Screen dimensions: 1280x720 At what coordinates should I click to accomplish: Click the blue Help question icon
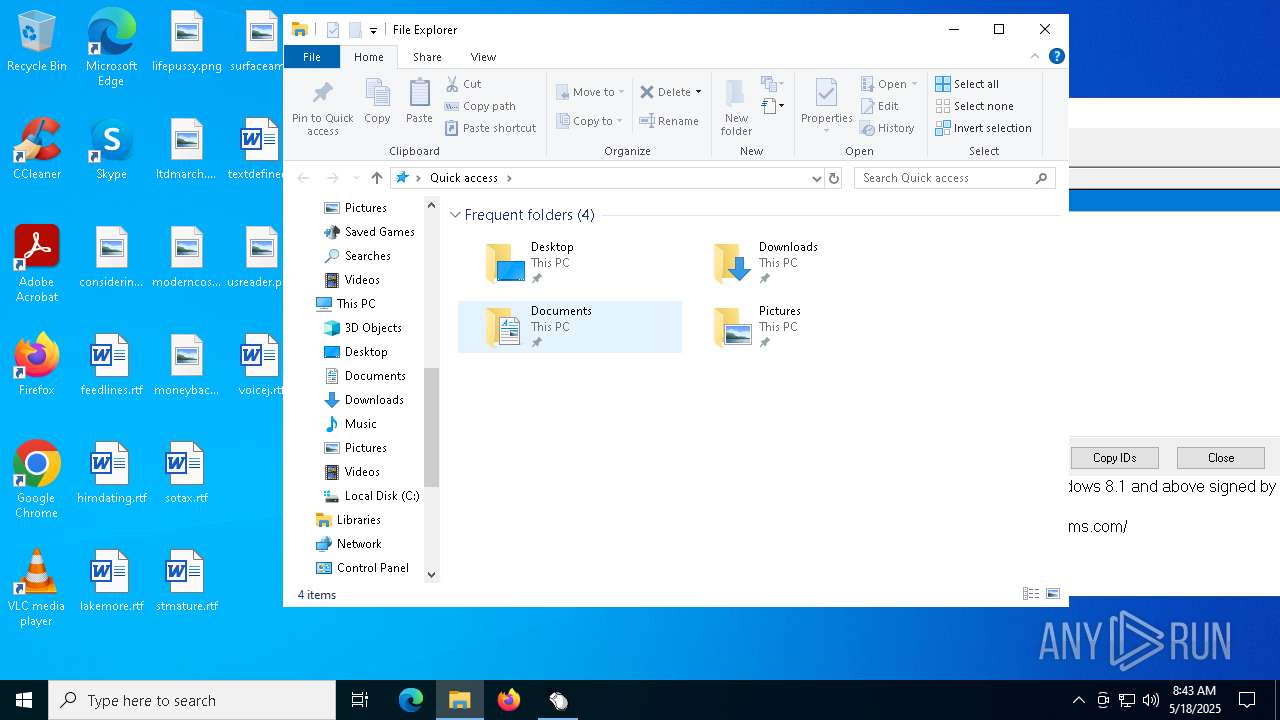click(x=1056, y=56)
